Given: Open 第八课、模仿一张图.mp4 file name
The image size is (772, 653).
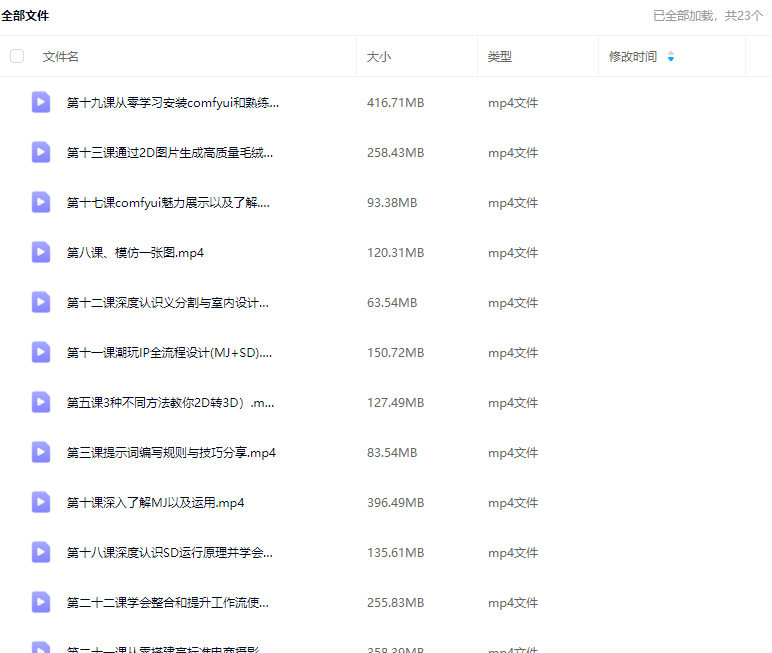Looking at the screenshot, I should [x=135, y=252].
